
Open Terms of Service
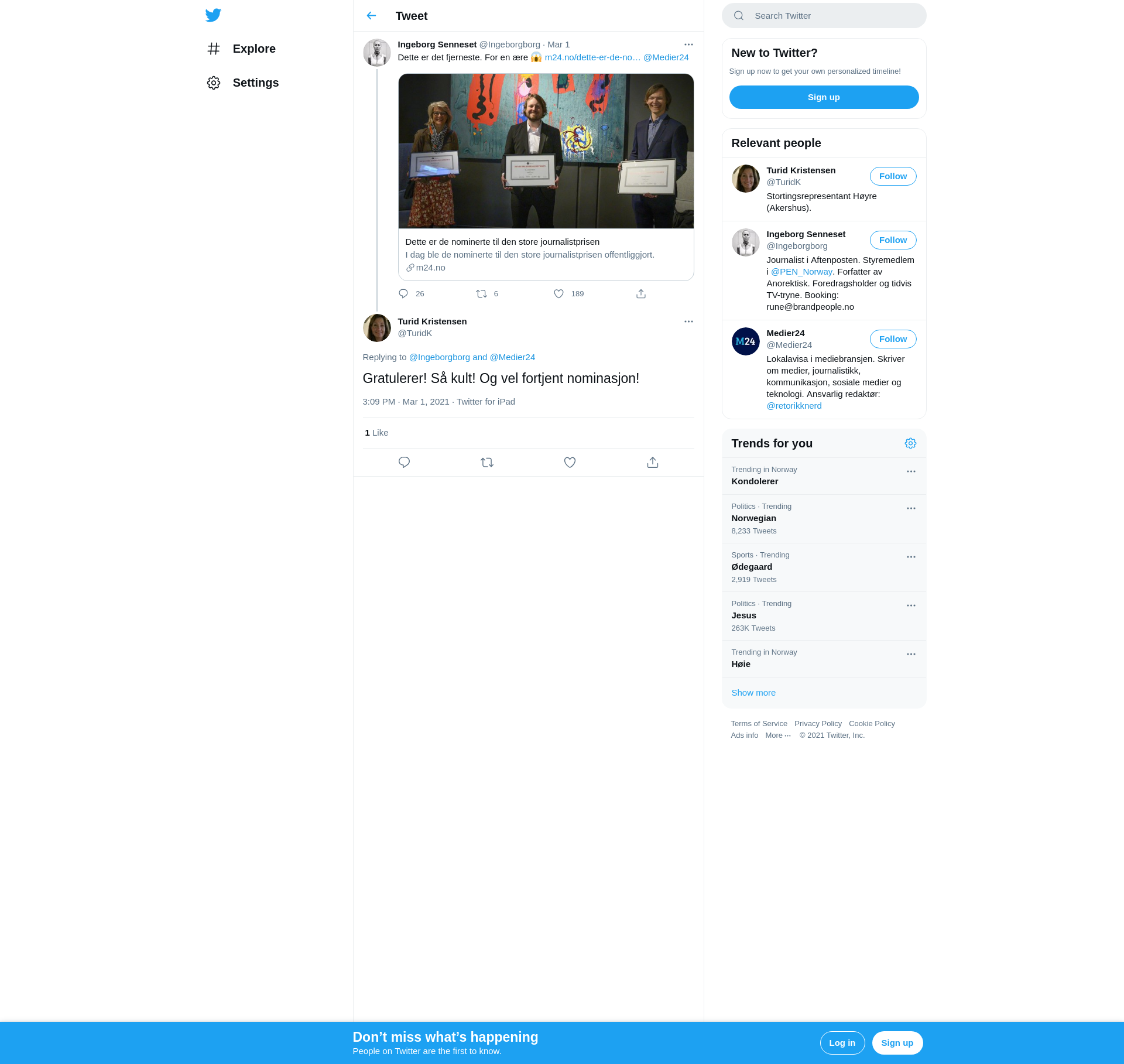coord(759,724)
